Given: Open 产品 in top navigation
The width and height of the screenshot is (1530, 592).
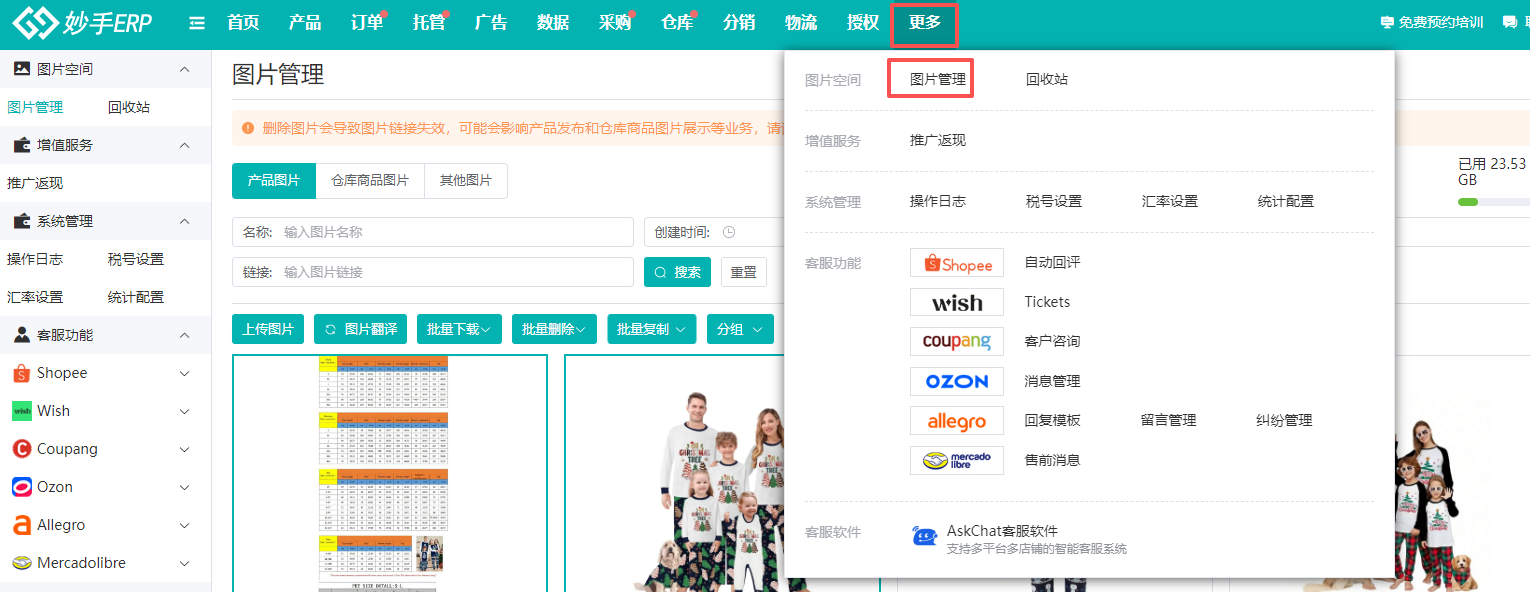Looking at the screenshot, I should click(305, 23).
